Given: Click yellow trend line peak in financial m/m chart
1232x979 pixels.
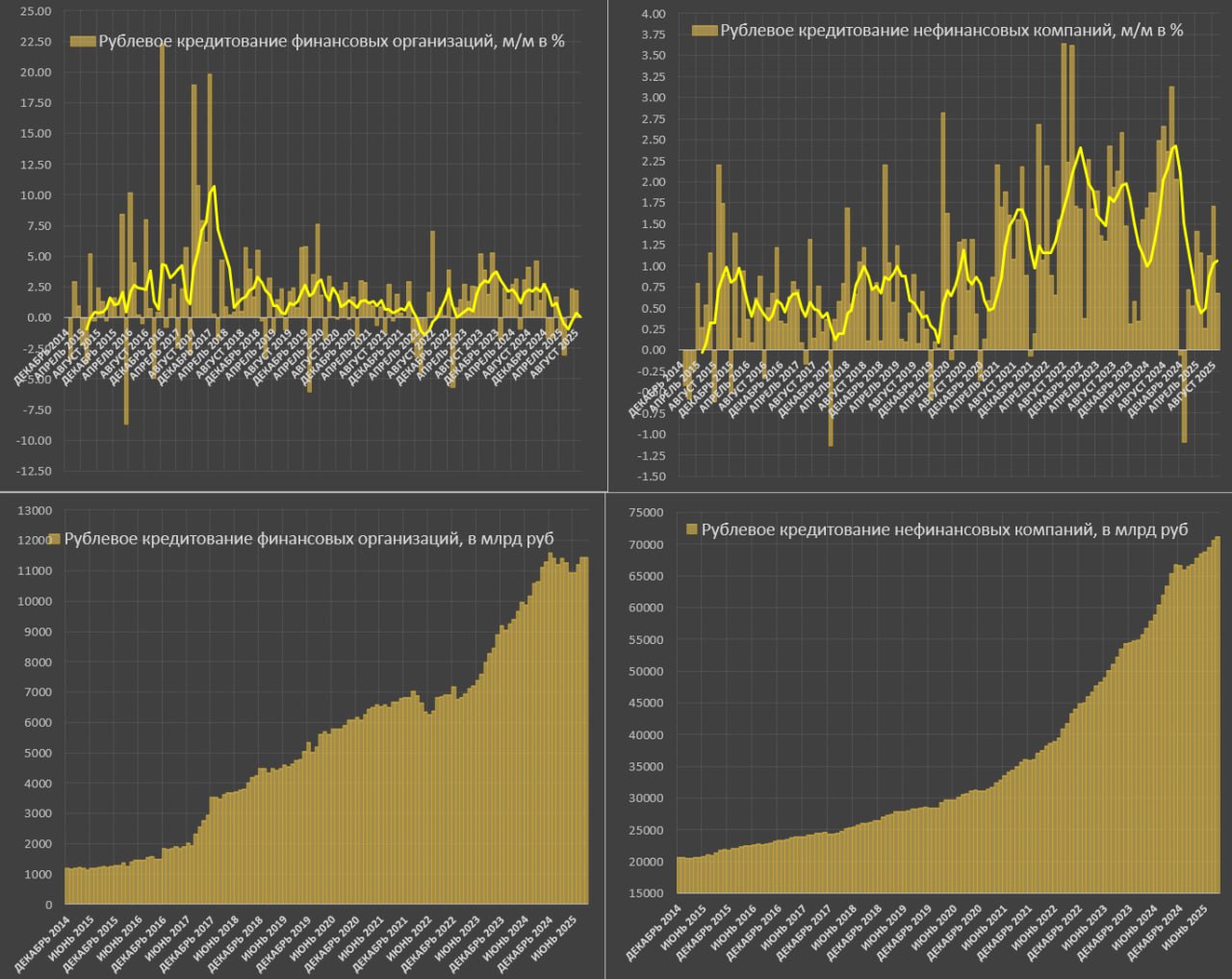Looking at the screenshot, I should coord(213,187).
